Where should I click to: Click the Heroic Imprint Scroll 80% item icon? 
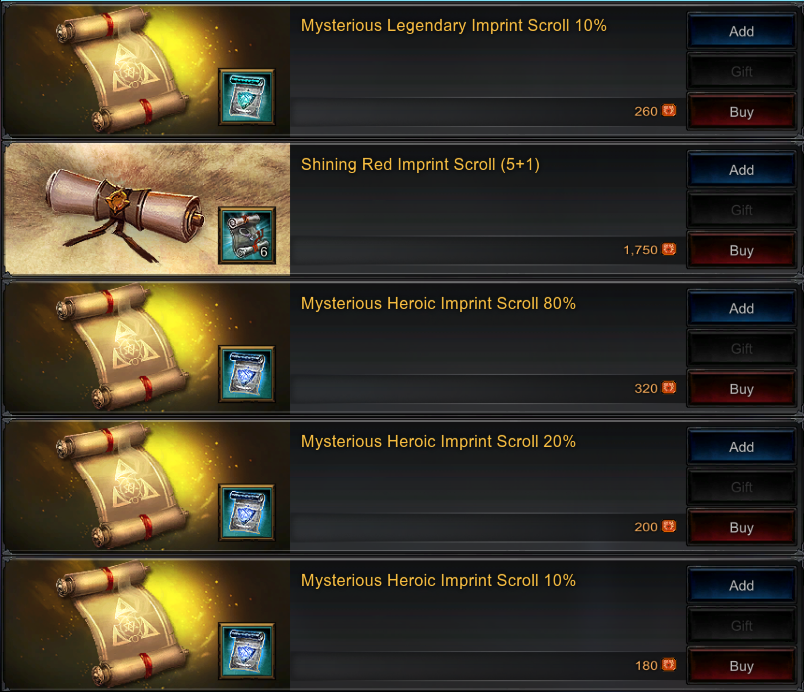coord(247,374)
